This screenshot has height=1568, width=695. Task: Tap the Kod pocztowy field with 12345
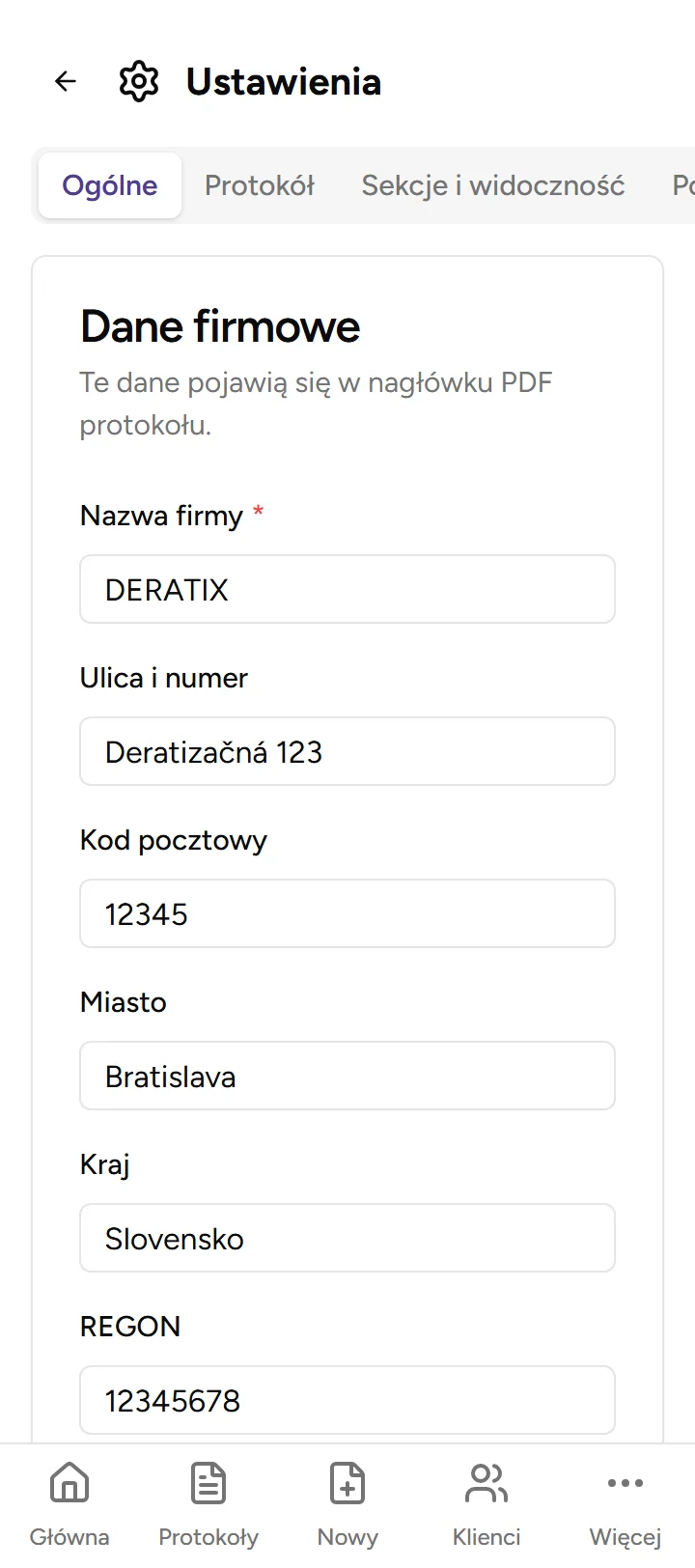[x=347, y=913]
